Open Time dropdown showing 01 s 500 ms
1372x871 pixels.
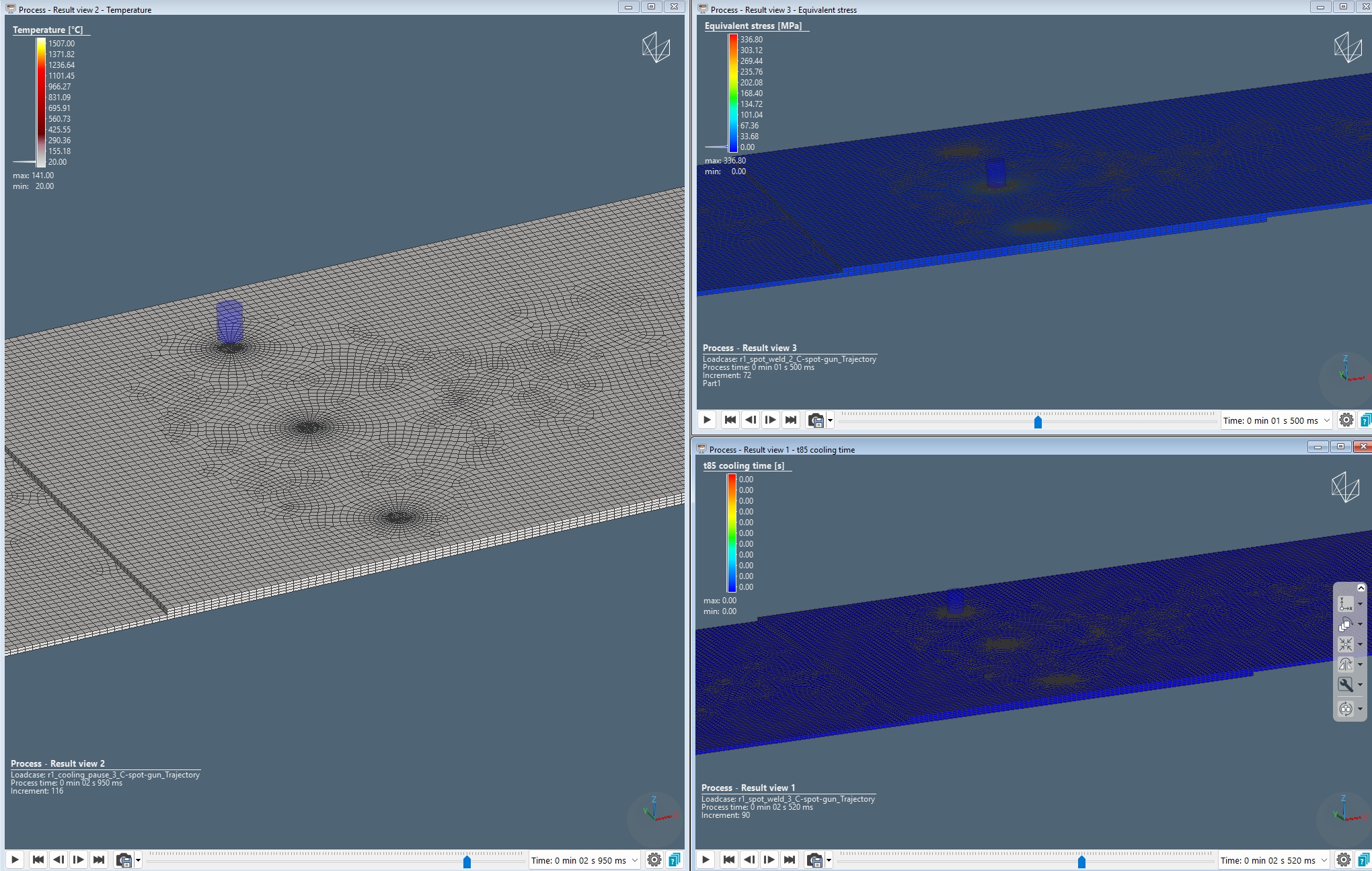(x=1326, y=420)
